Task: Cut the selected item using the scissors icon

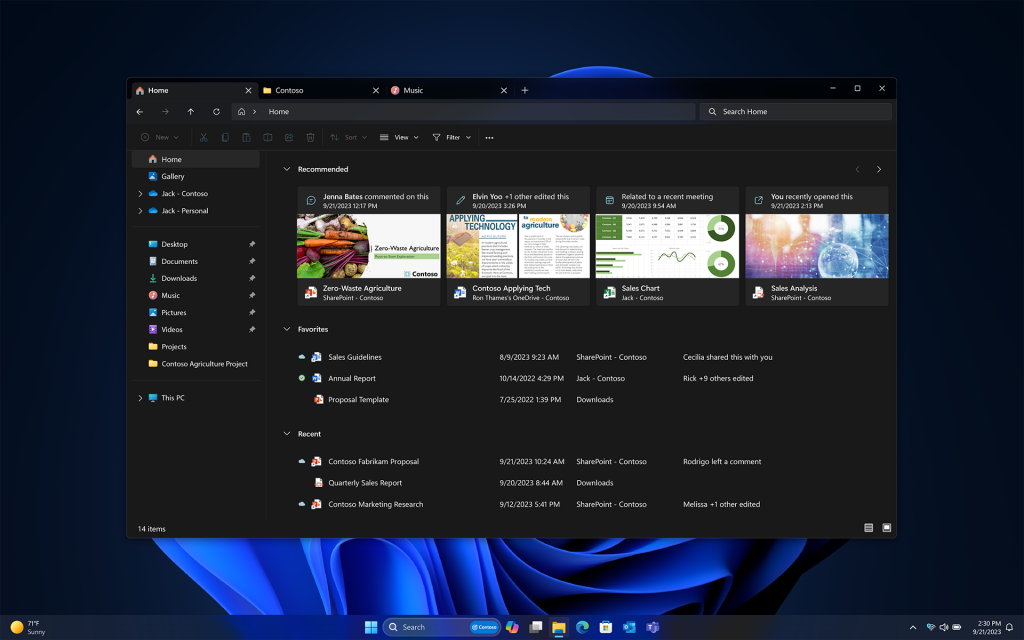Action: (x=203, y=137)
